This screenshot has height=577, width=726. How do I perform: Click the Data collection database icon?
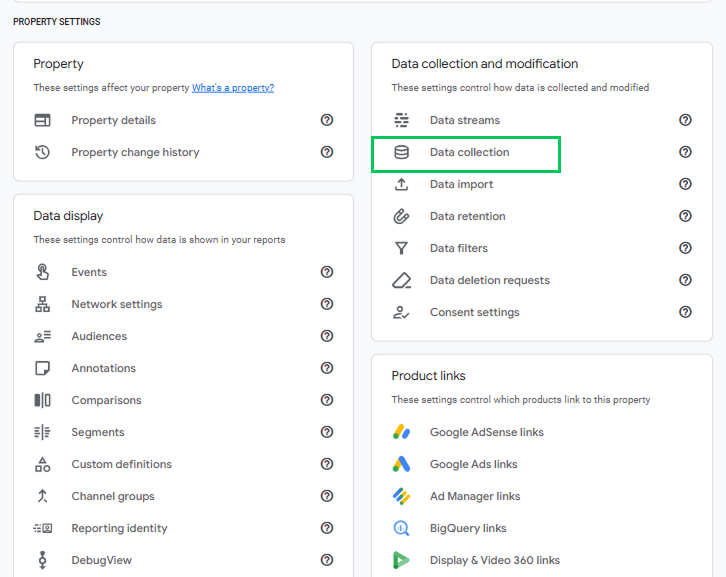click(401, 152)
